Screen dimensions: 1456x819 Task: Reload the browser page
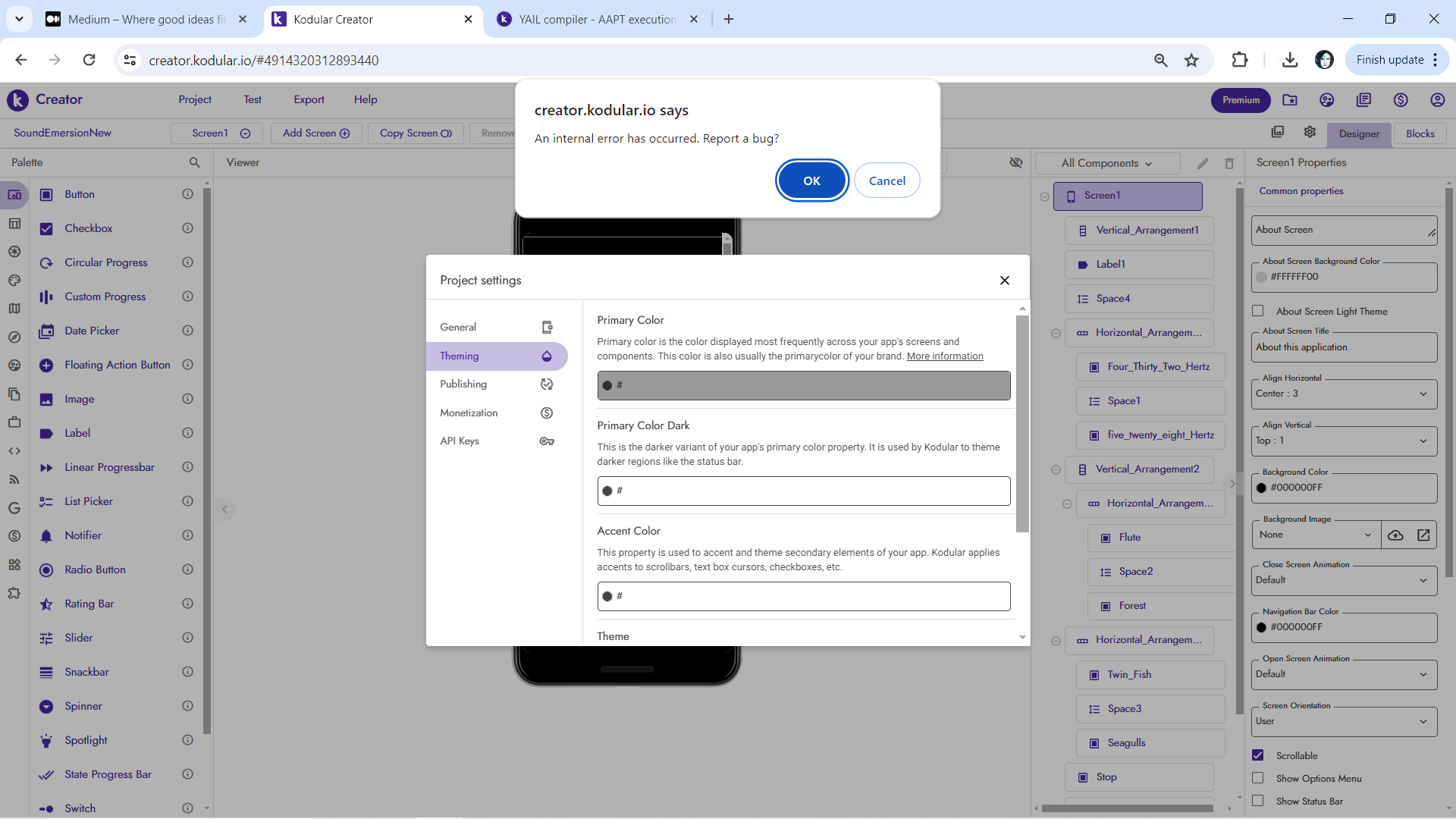coord(89,60)
